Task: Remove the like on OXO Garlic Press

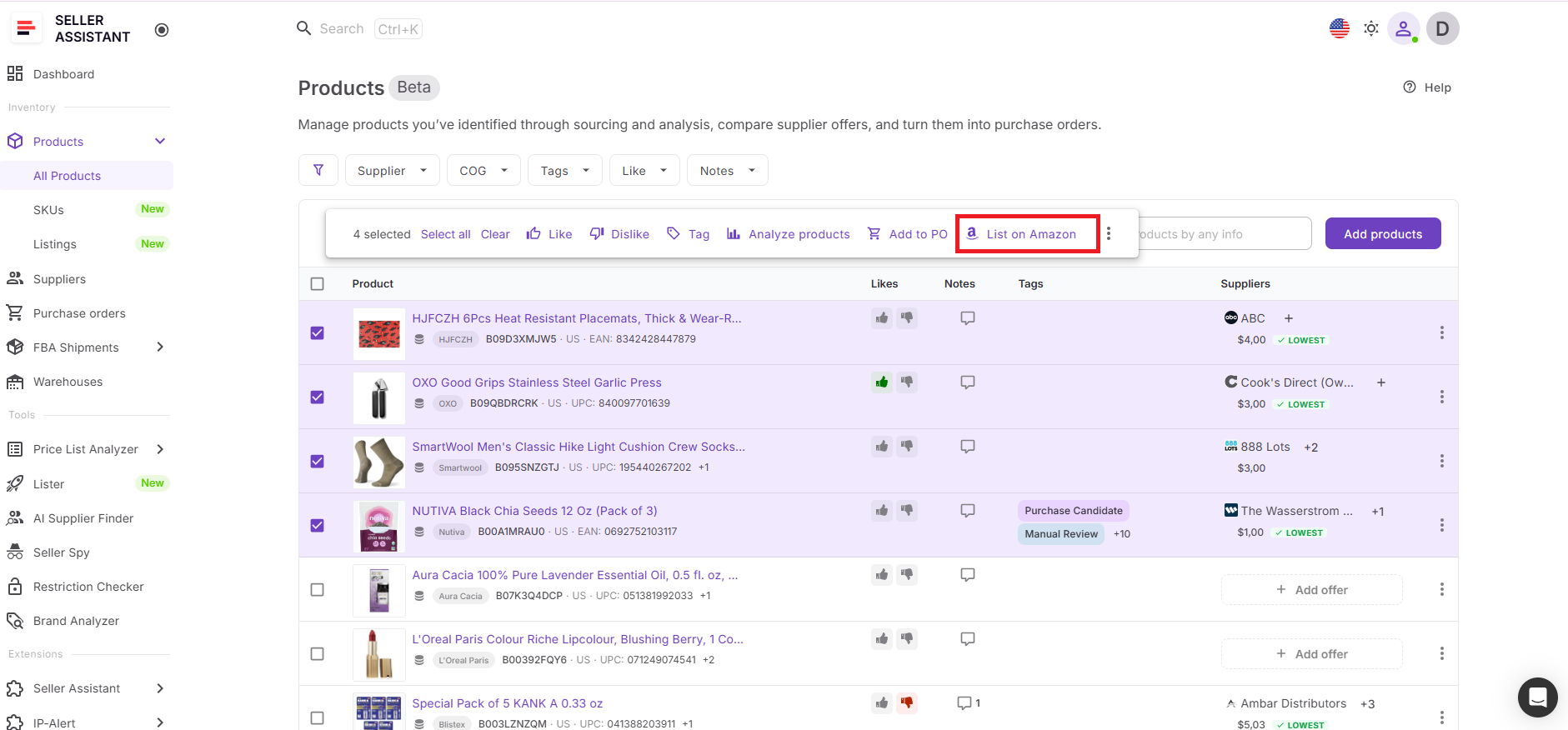Action: point(882,382)
